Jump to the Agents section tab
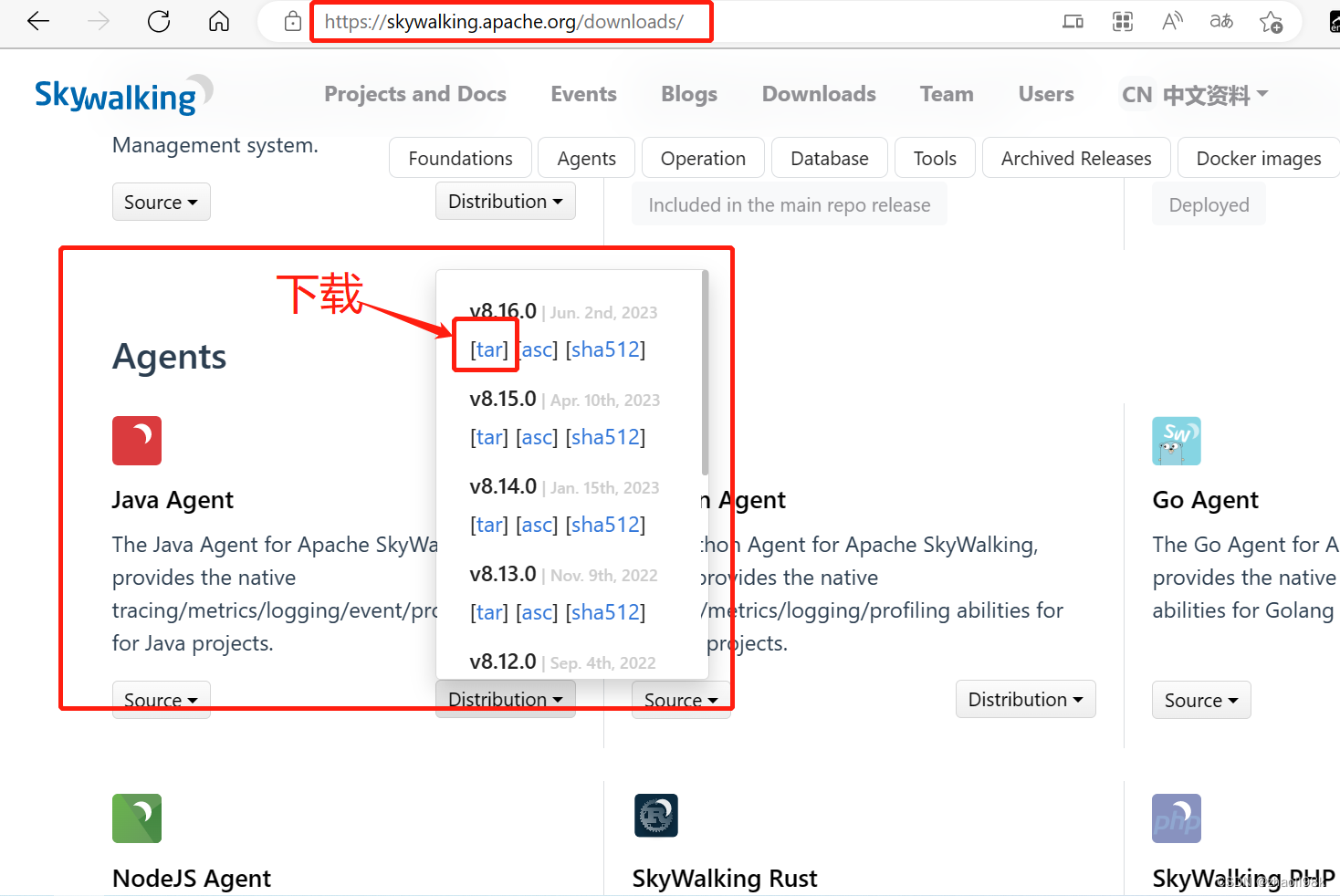Image resolution: width=1340 pixels, height=896 pixels. pos(586,158)
